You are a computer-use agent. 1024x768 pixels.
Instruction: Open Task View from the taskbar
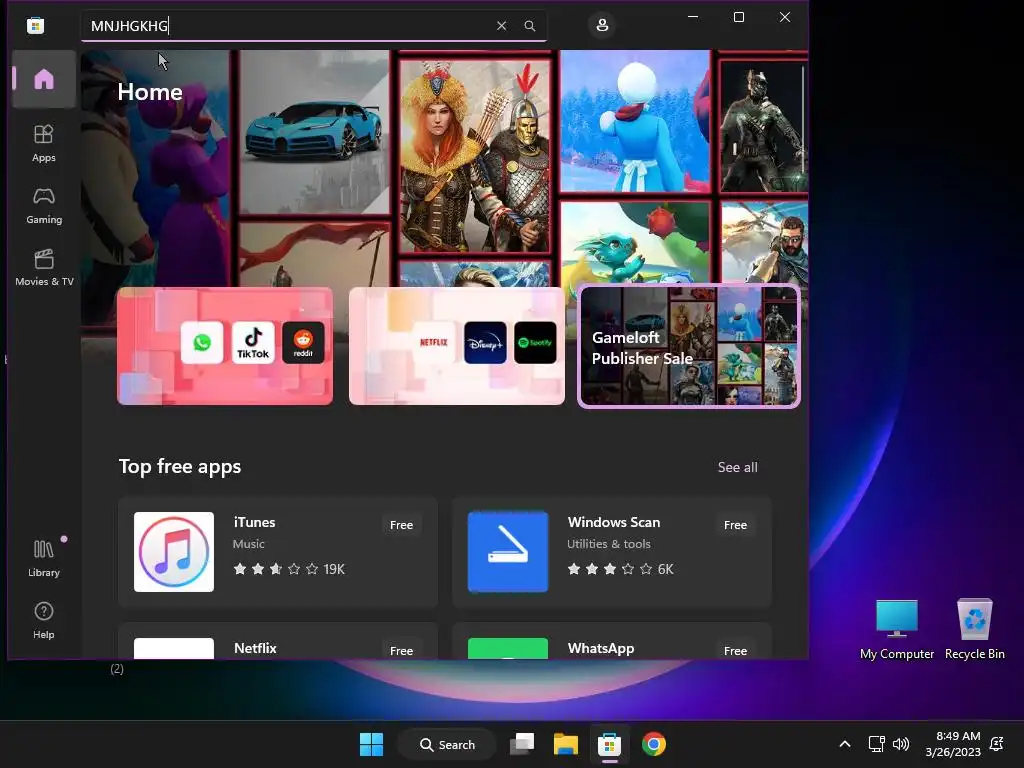522,744
